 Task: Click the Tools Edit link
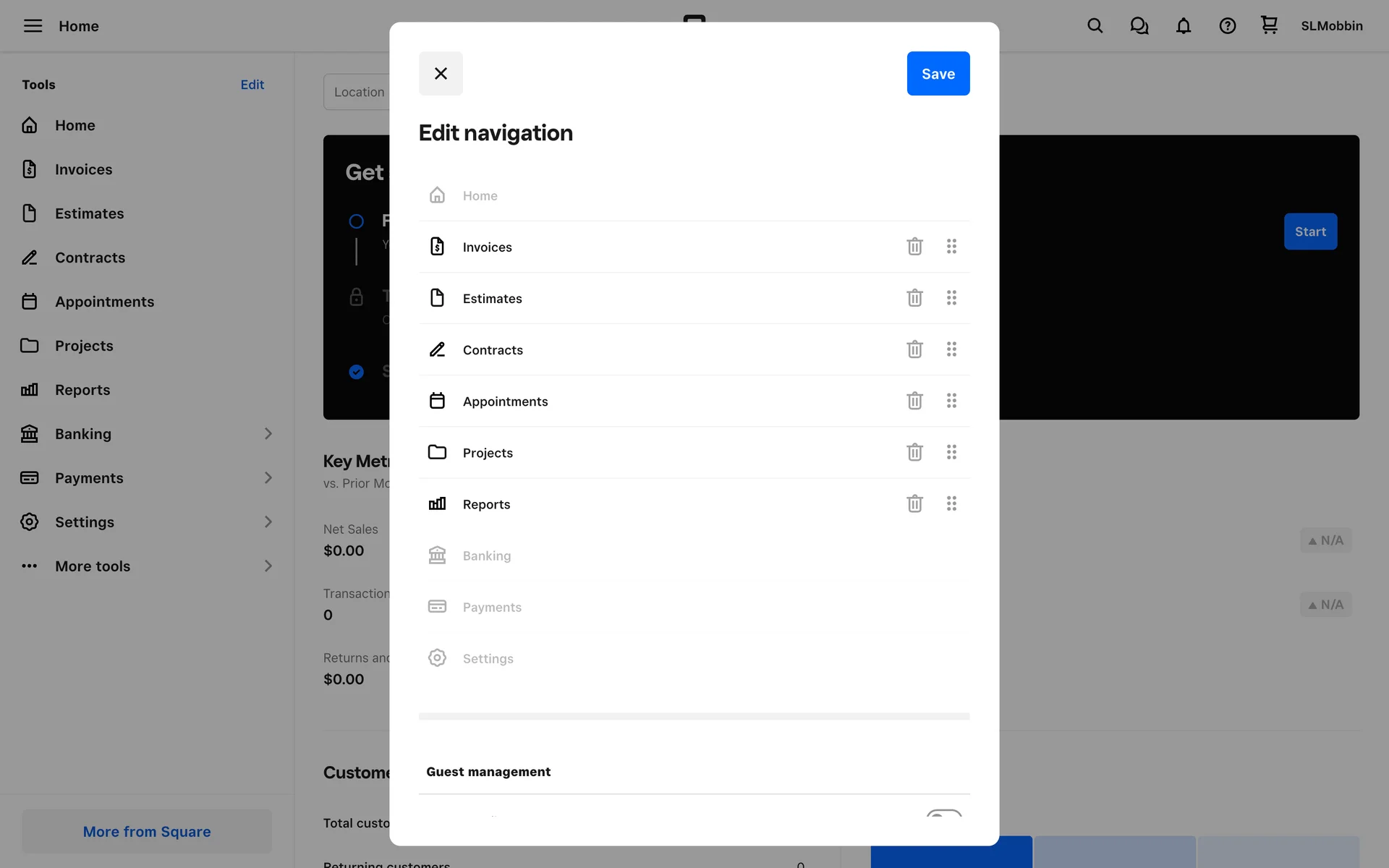point(252,85)
